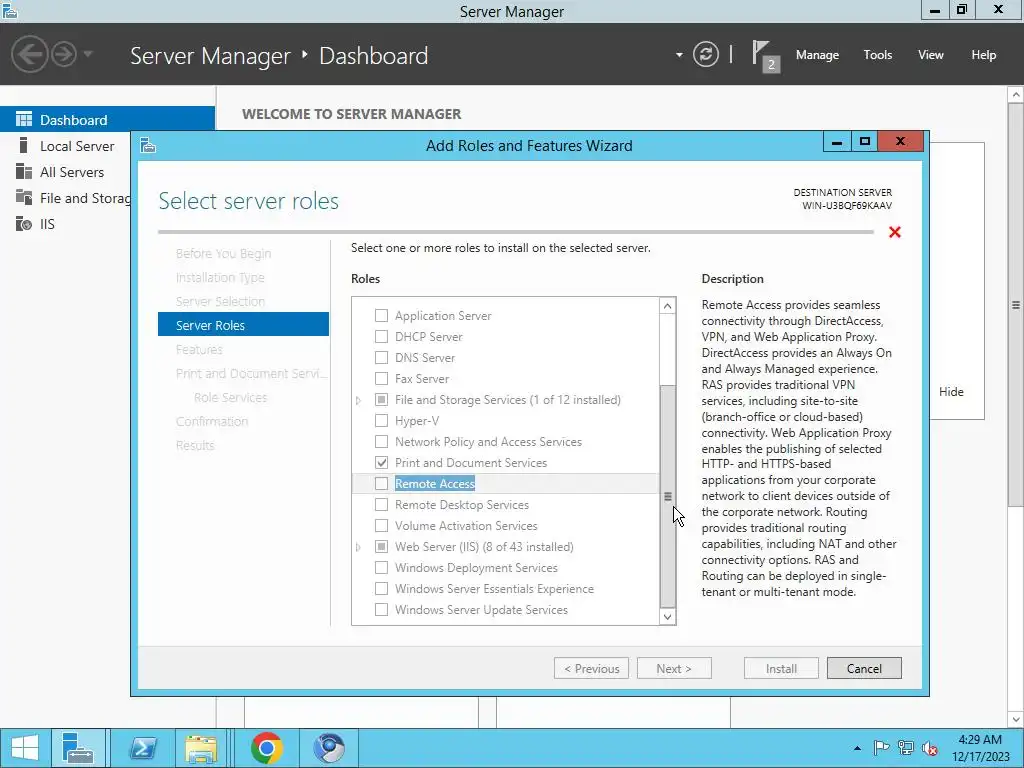Screen dimensions: 1024x768
Task: Open the notifications flag icon
Action: [x=765, y=56]
